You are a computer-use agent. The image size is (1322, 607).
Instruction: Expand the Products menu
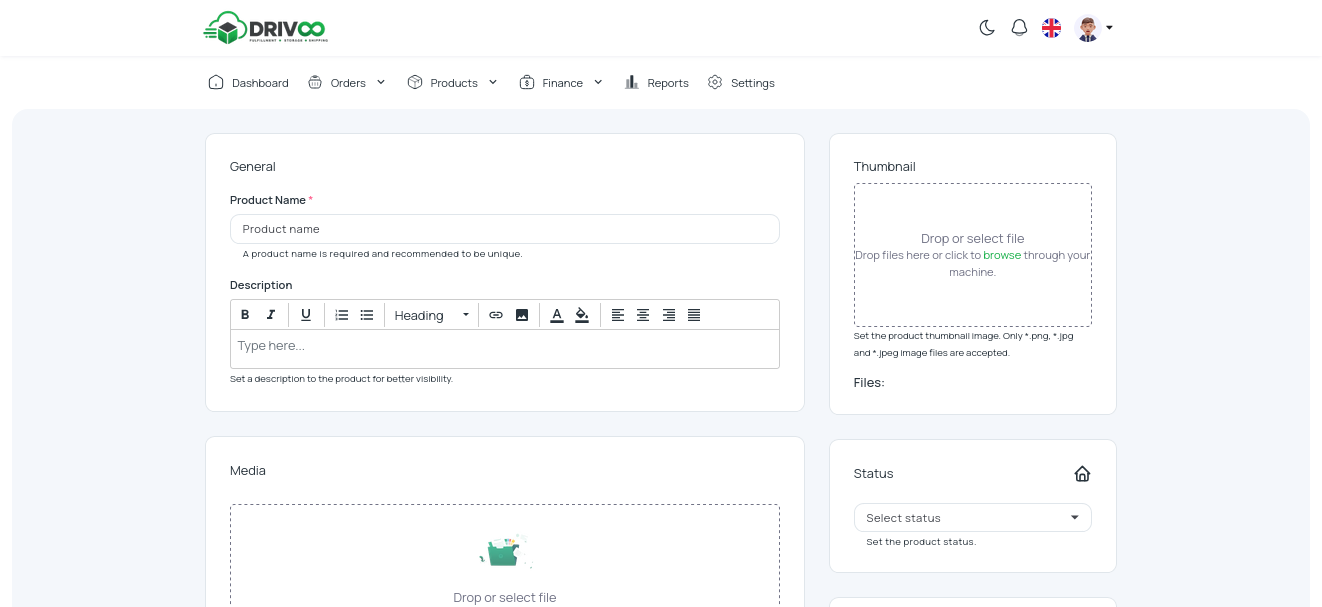pyautogui.click(x=452, y=83)
